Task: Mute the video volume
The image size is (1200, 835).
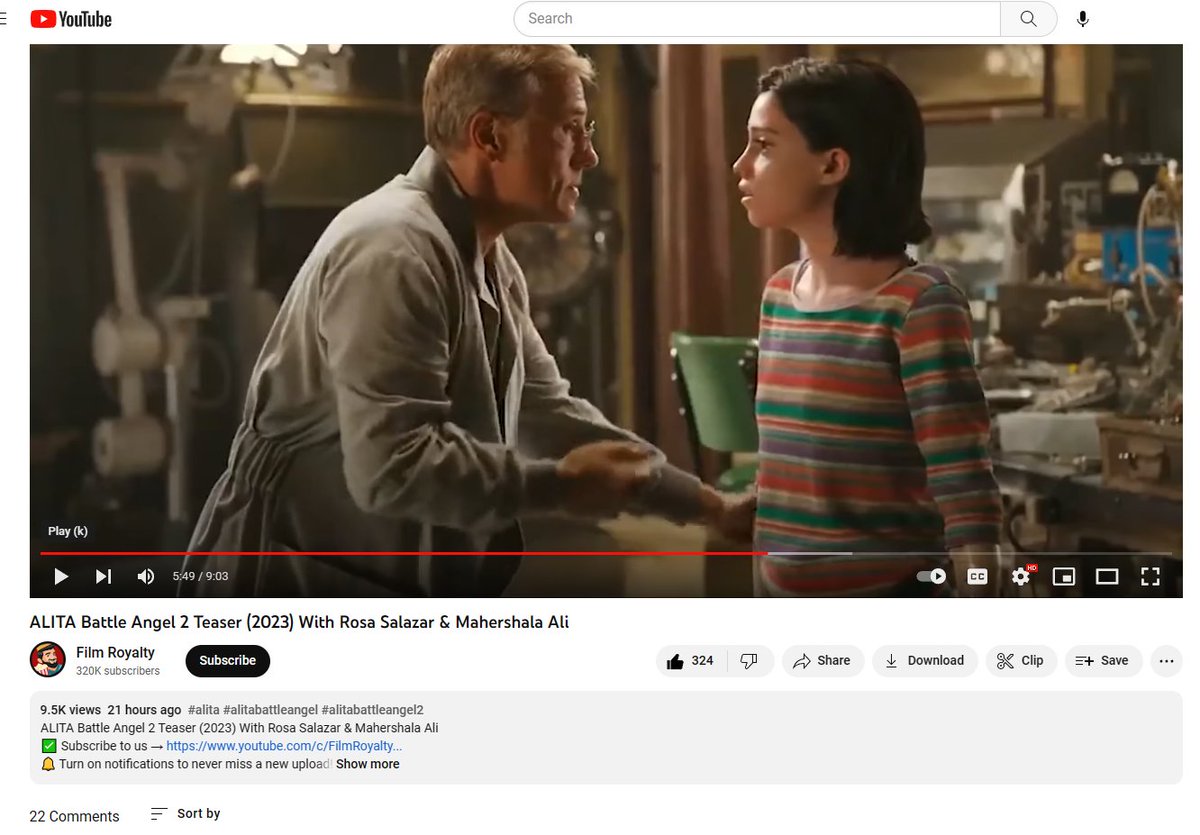Action: [146, 576]
